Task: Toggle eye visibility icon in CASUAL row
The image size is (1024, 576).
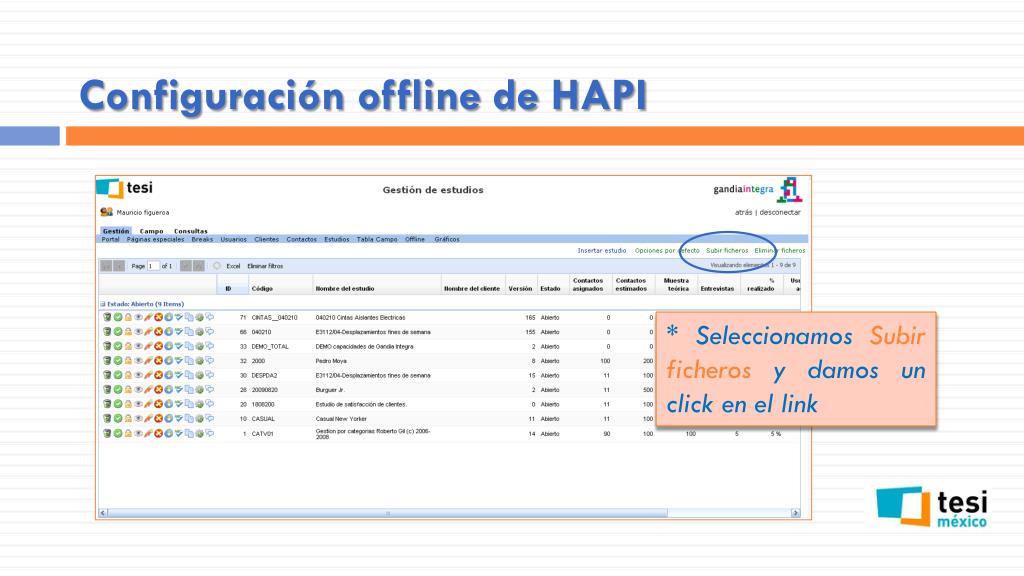Action: 138,419
